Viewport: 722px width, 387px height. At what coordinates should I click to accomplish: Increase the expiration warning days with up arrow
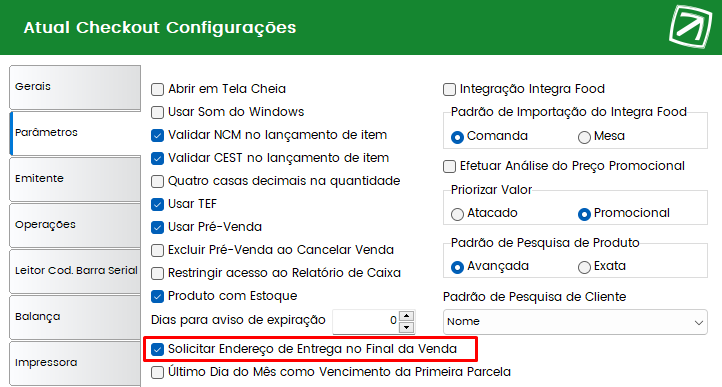(406, 316)
